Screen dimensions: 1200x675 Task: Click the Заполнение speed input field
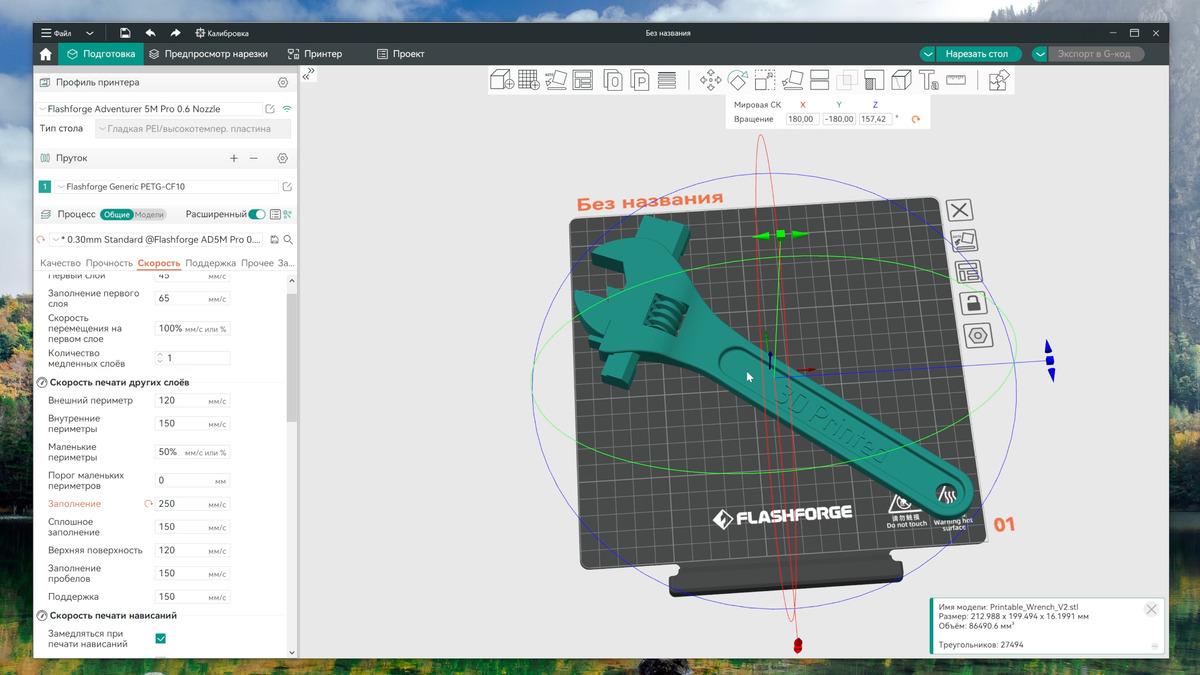180,504
